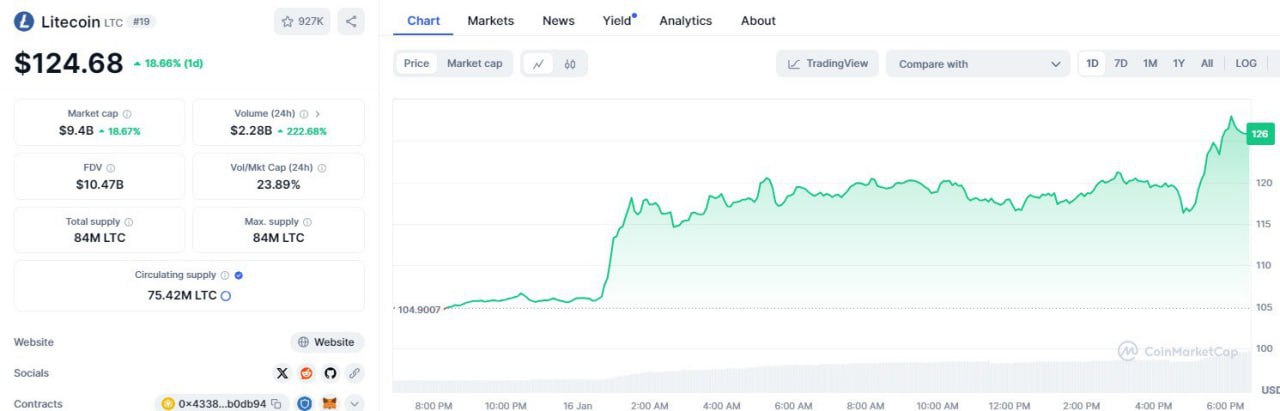The image size is (1280, 411).
Task: Click the $10.47B FDV value
Action: (99, 184)
